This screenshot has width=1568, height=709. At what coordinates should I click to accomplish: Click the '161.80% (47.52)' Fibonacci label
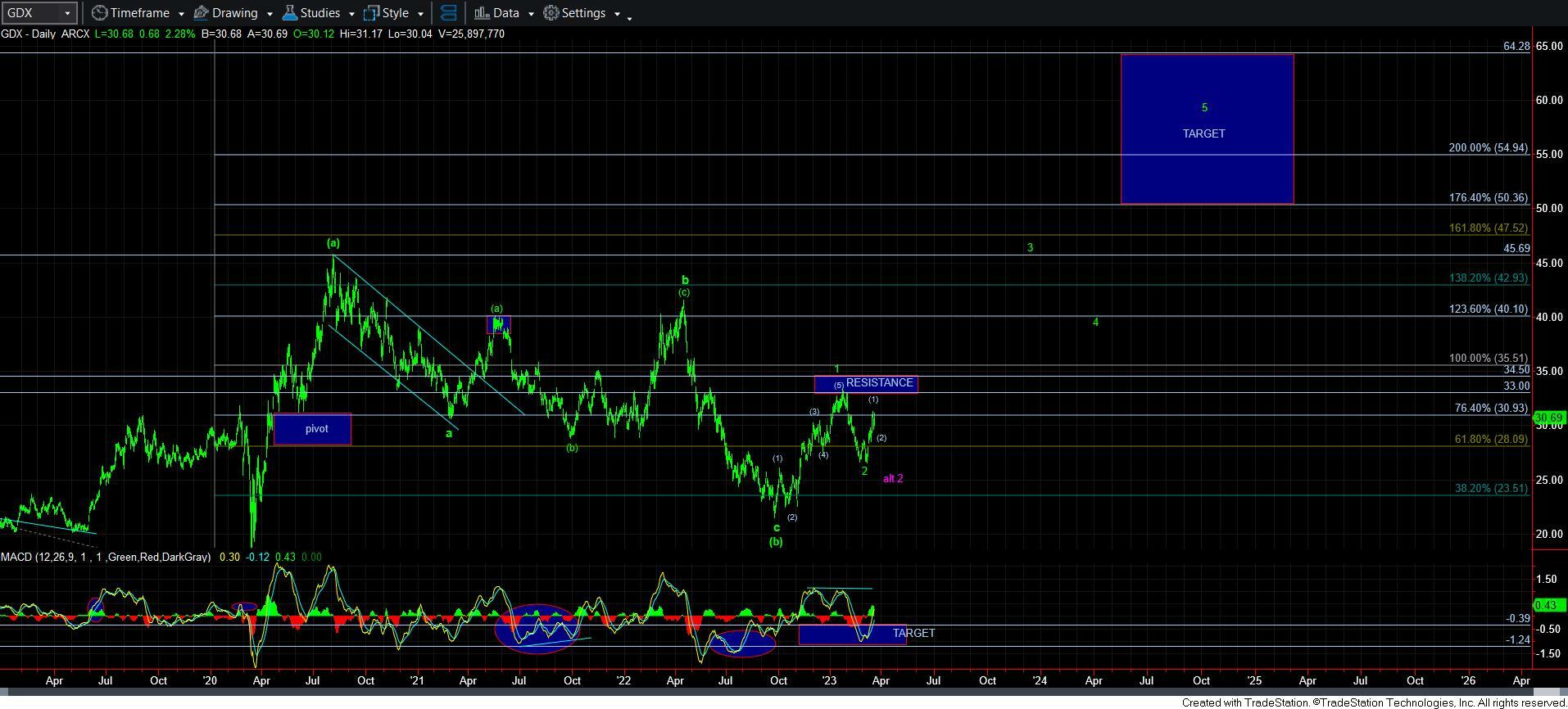click(x=1488, y=228)
